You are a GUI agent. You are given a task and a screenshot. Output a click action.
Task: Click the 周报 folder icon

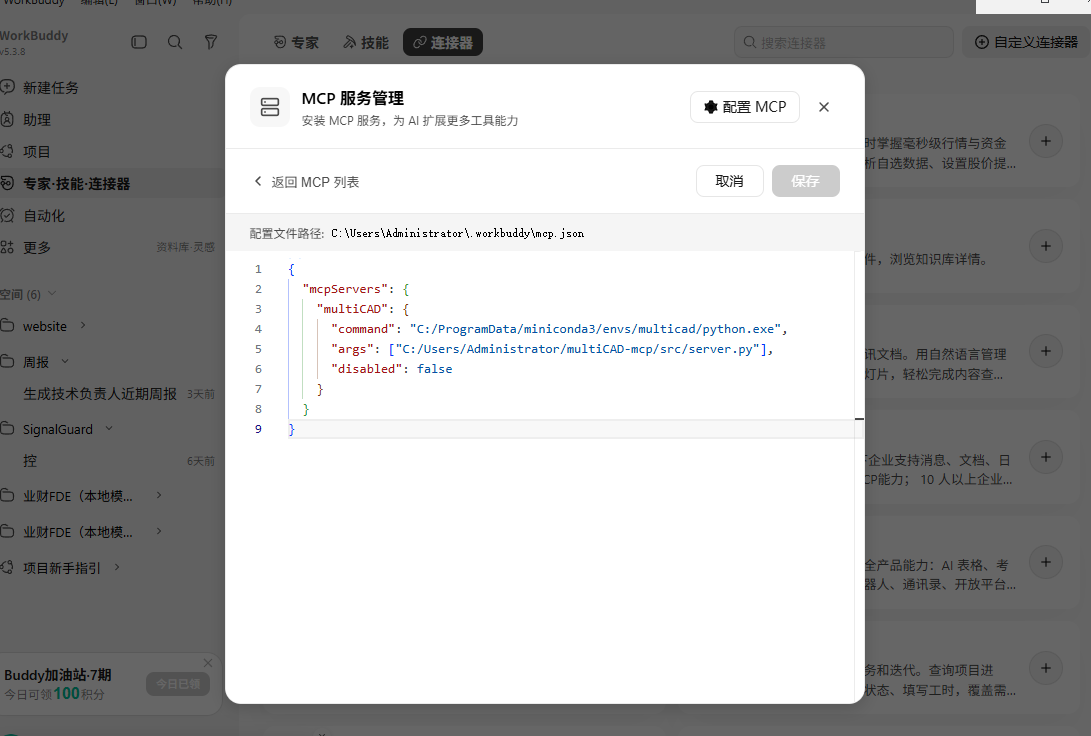[7, 362]
